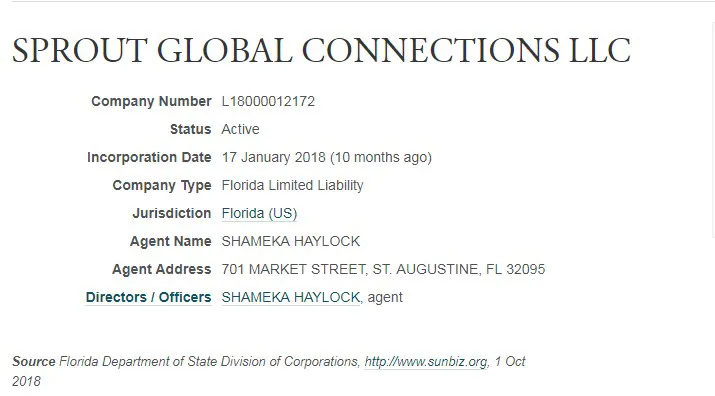
Task: Click the Company Type label
Action: [162, 186]
